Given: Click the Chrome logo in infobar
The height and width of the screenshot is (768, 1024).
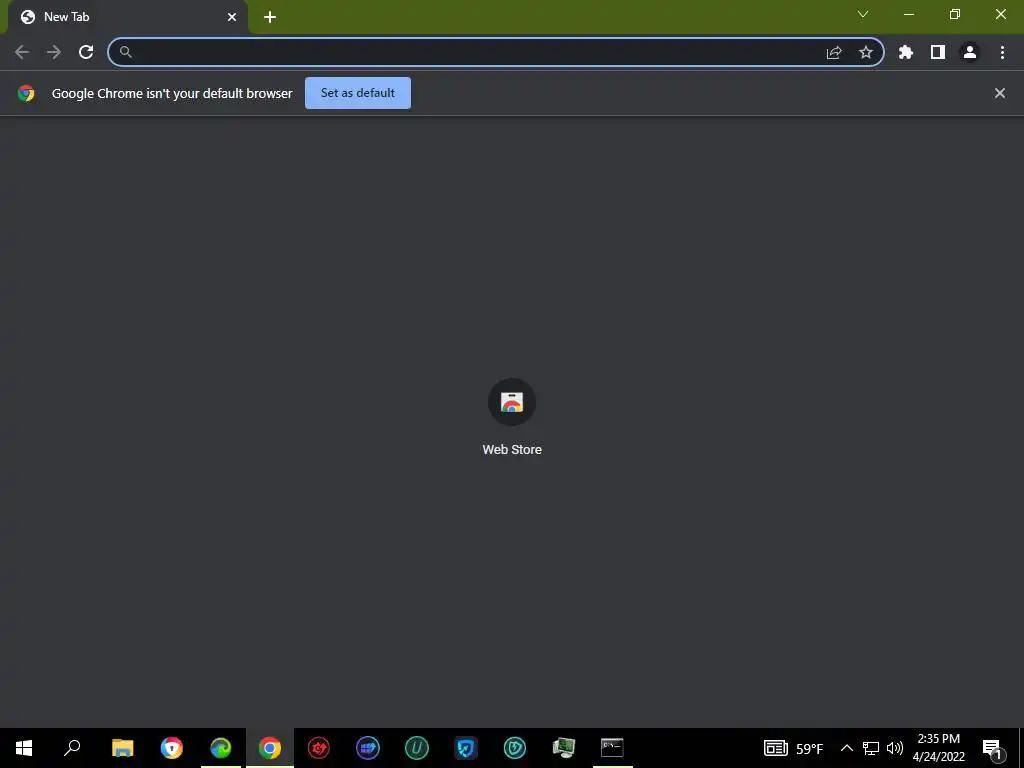Looking at the screenshot, I should tap(26, 93).
